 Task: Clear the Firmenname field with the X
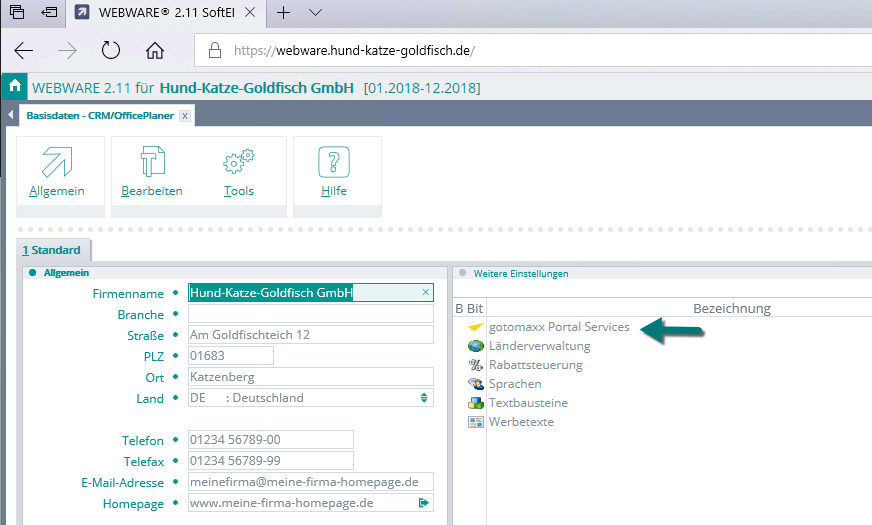(425, 292)
